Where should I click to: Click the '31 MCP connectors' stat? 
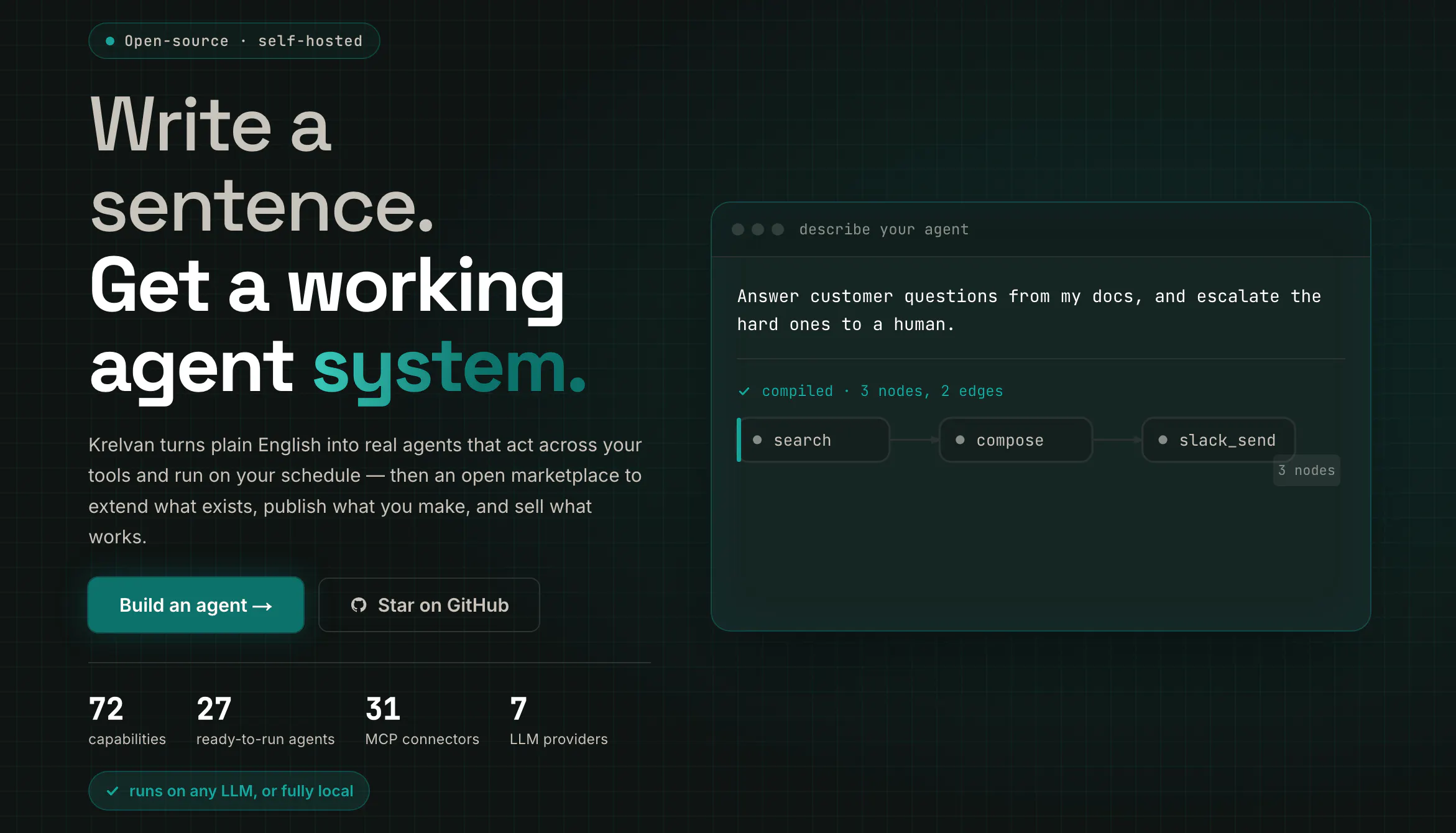point(422,720)
